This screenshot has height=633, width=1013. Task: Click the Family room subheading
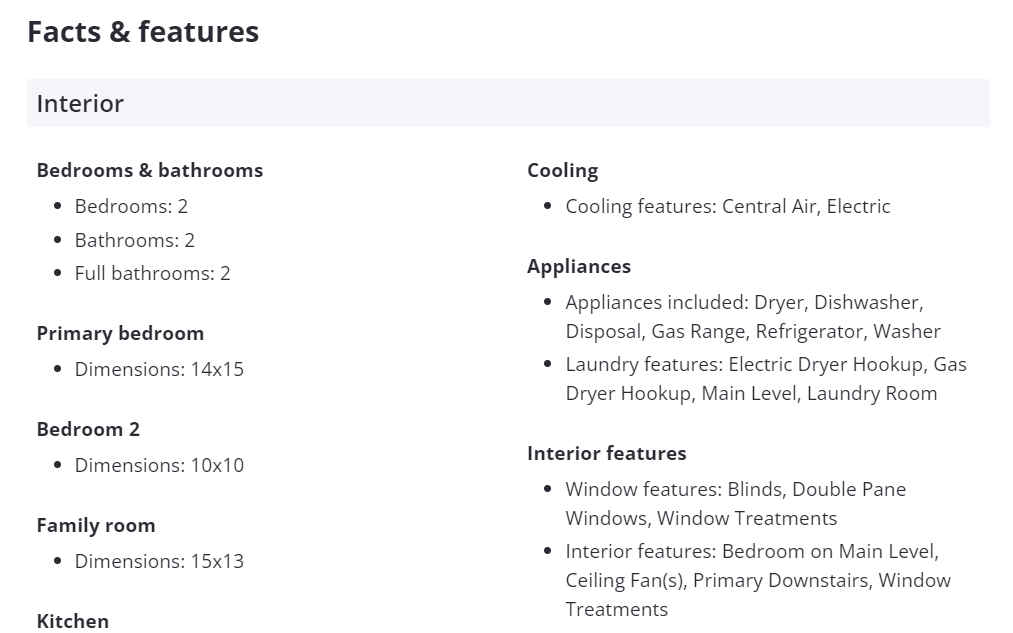[96, 525]
